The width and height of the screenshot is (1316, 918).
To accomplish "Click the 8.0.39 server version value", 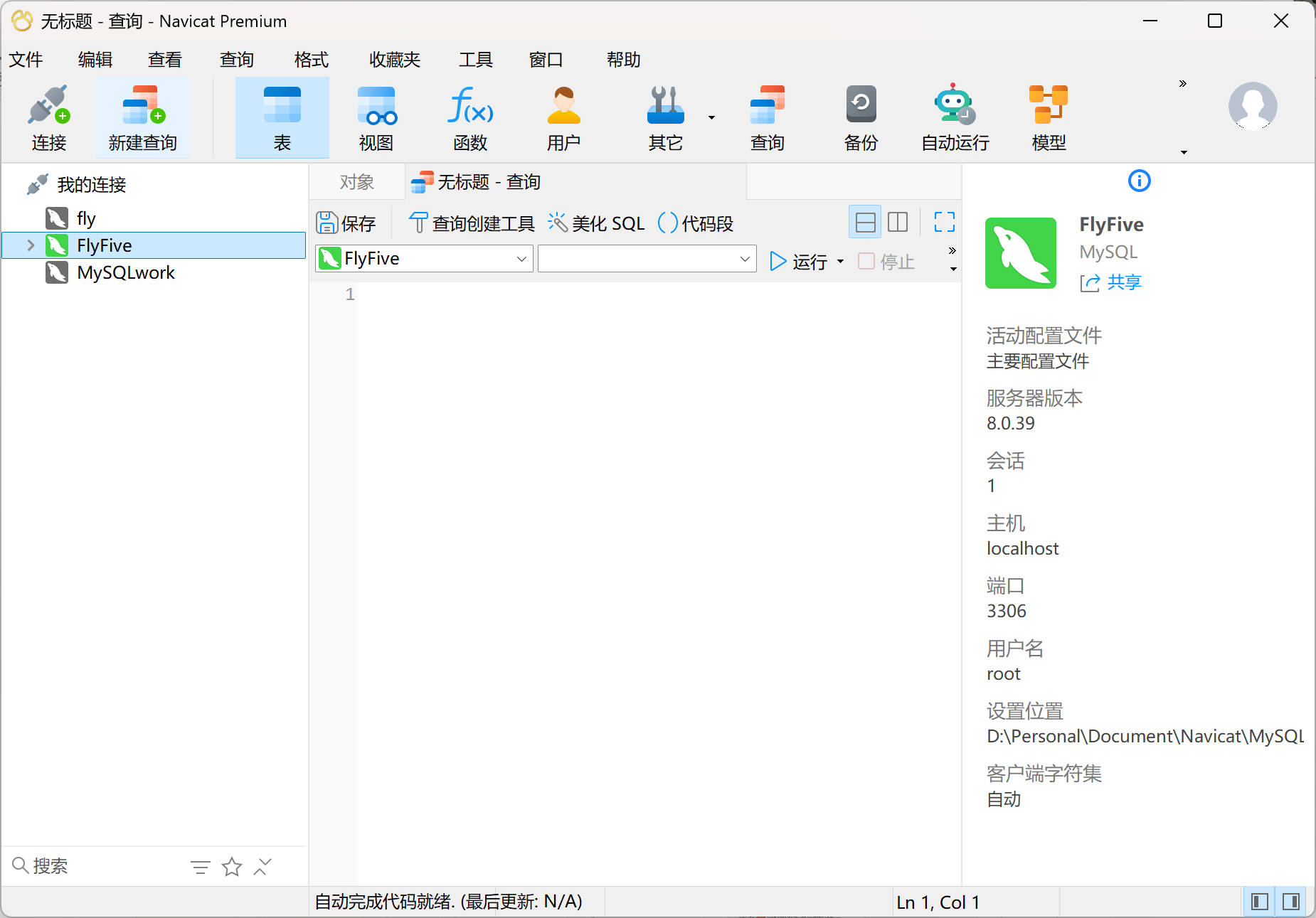I will [x=1011, y=423].
